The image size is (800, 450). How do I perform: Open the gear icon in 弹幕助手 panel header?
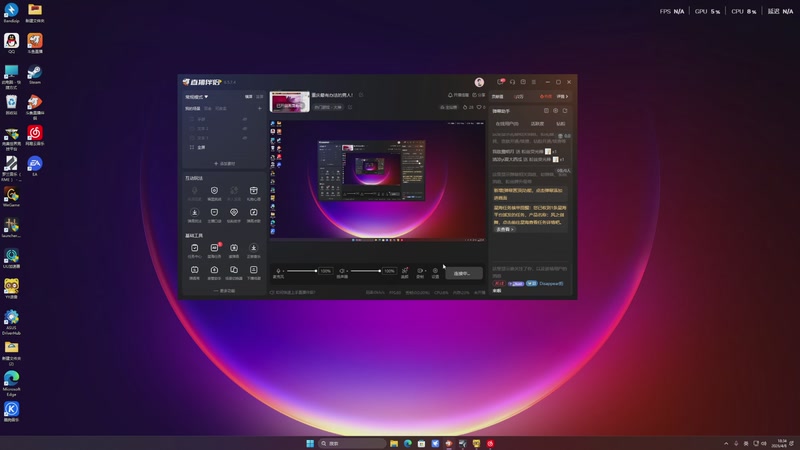[556, 111]
